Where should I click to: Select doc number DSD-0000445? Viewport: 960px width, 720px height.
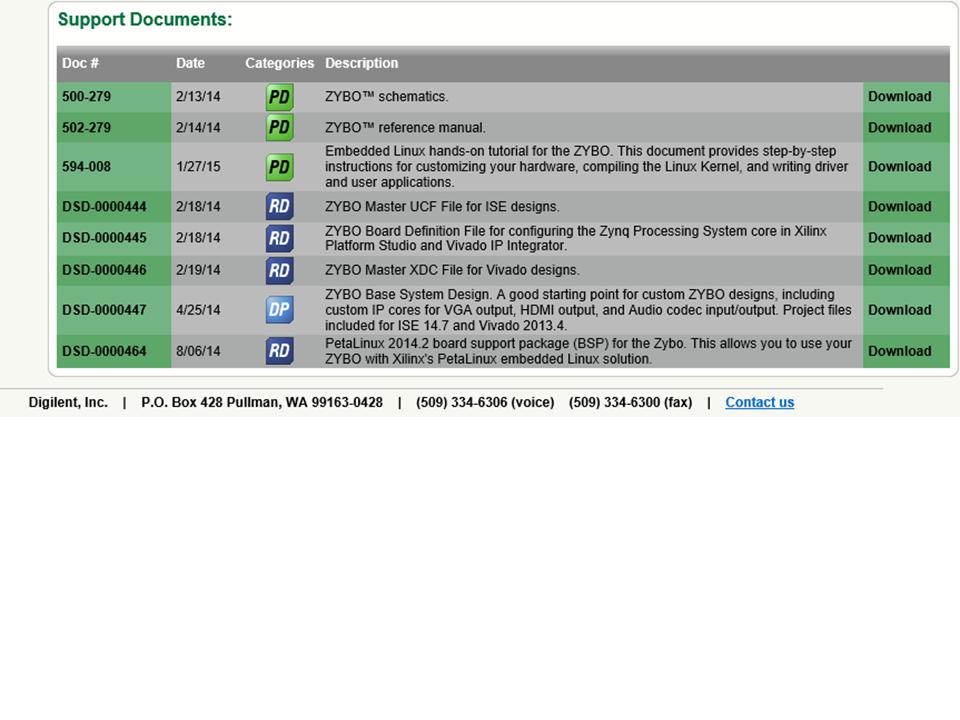104,238
